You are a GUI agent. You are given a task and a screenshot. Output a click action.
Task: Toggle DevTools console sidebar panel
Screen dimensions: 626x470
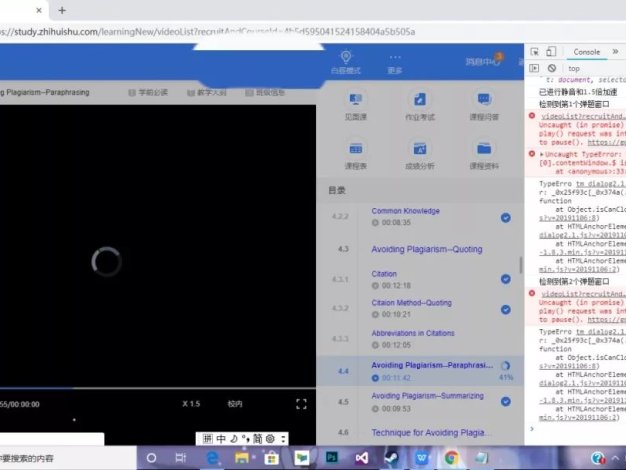(533, 68)
